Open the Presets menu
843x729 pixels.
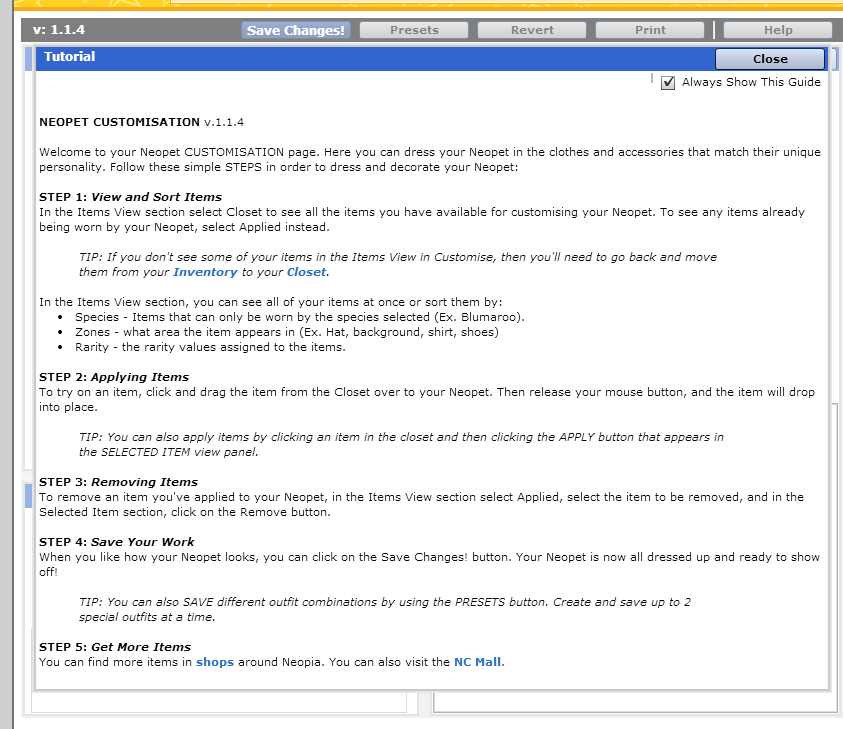[414, 30]
